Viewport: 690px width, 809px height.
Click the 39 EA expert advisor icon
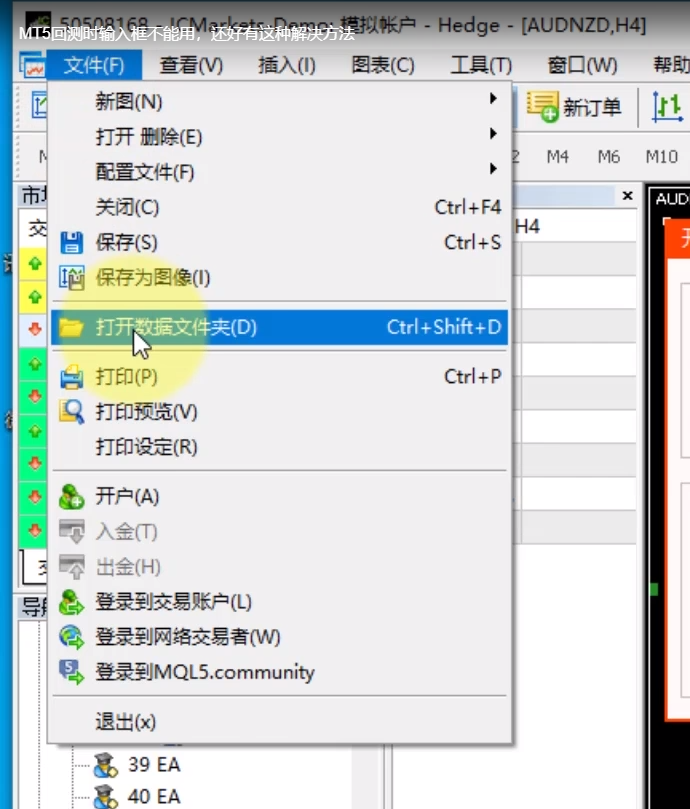(x=106, y=765)
